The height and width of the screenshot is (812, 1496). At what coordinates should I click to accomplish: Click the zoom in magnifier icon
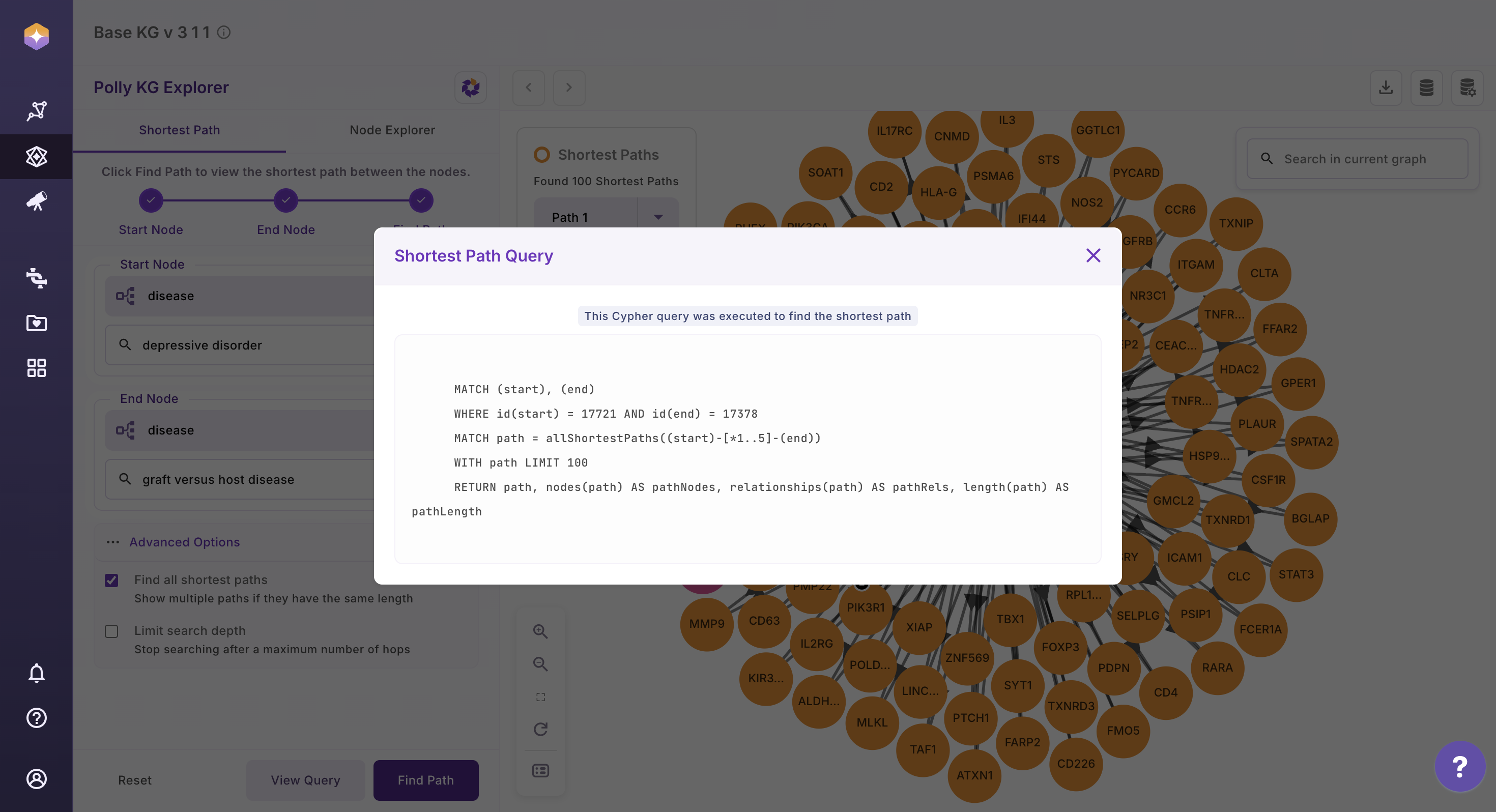point(540,631)
